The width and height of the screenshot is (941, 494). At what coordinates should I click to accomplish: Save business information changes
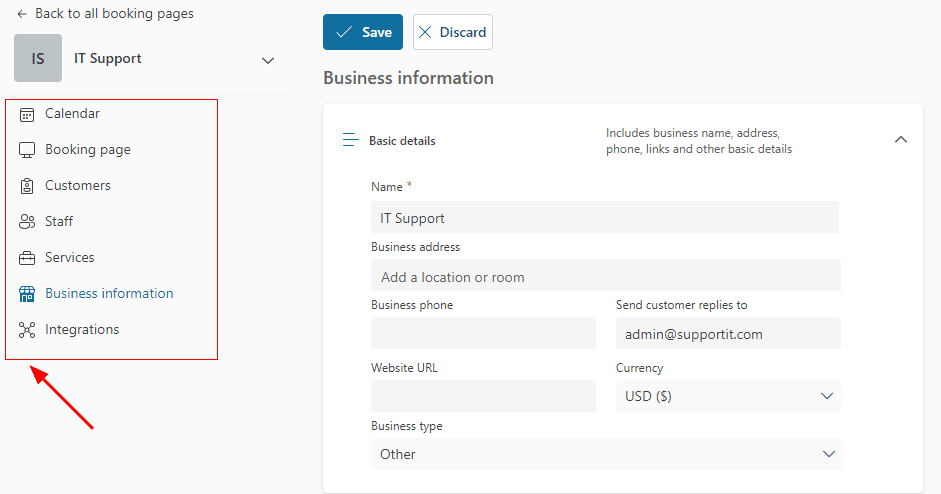[x=363, y=32]
